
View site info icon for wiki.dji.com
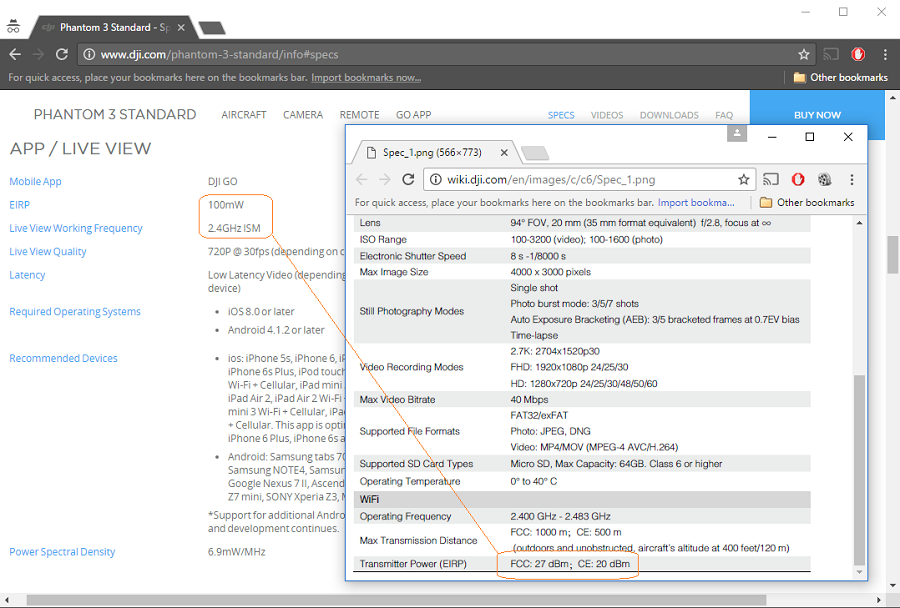[436, 180]
